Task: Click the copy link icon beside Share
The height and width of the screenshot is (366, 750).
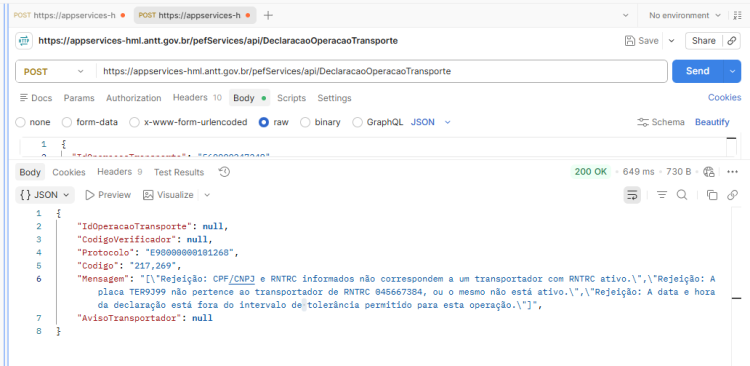Action: click(731, 41)
